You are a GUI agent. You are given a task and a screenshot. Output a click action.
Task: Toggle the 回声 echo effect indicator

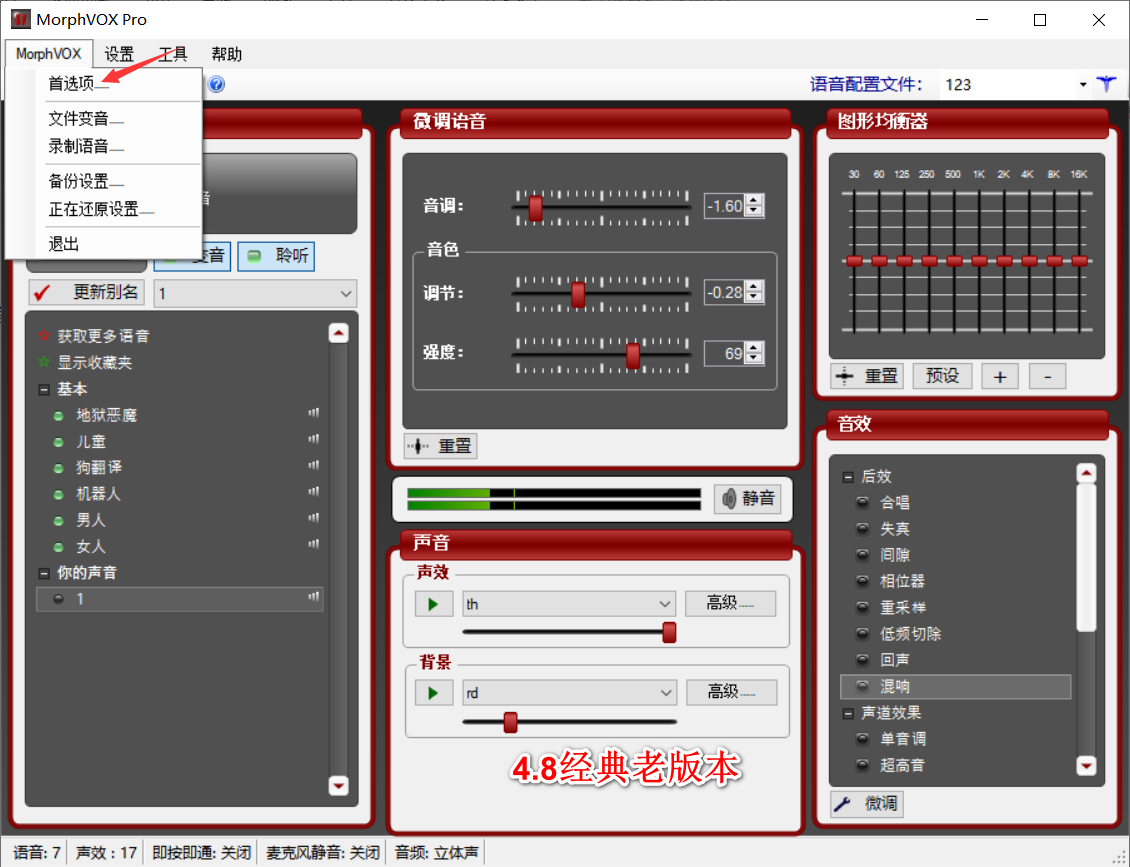[862, 660]
